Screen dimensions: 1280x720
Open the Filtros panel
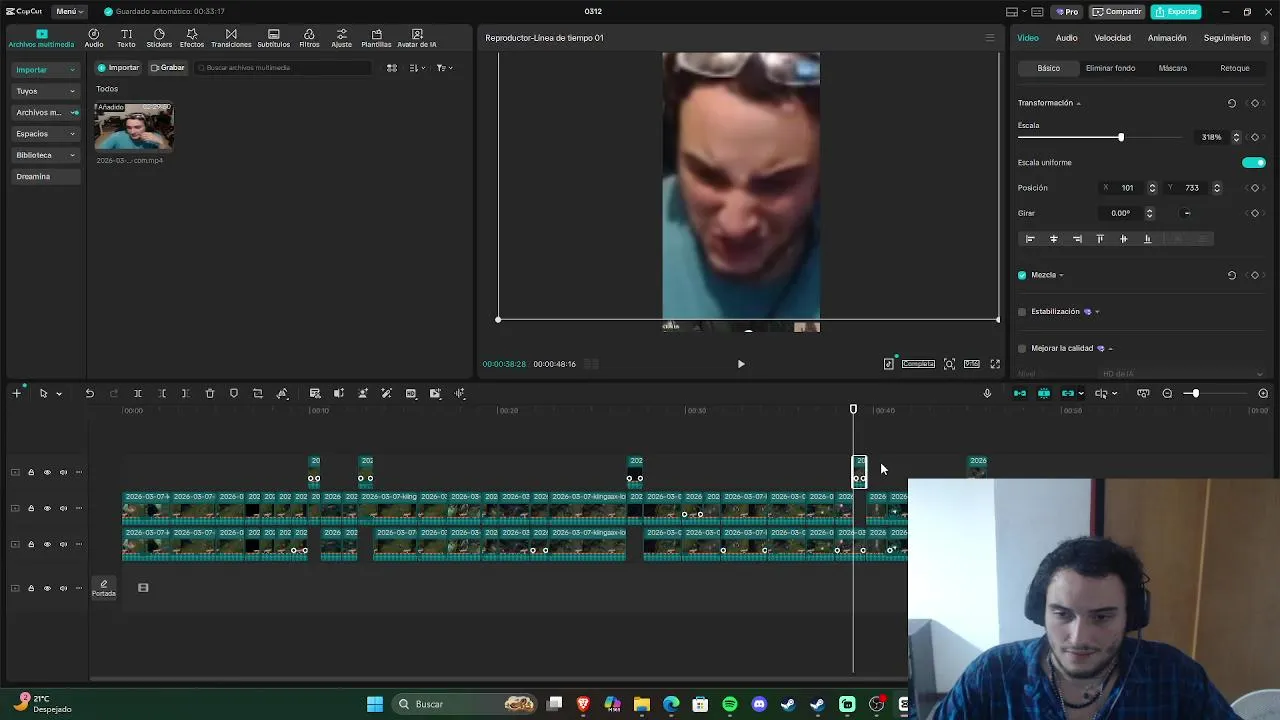[309, 38]
